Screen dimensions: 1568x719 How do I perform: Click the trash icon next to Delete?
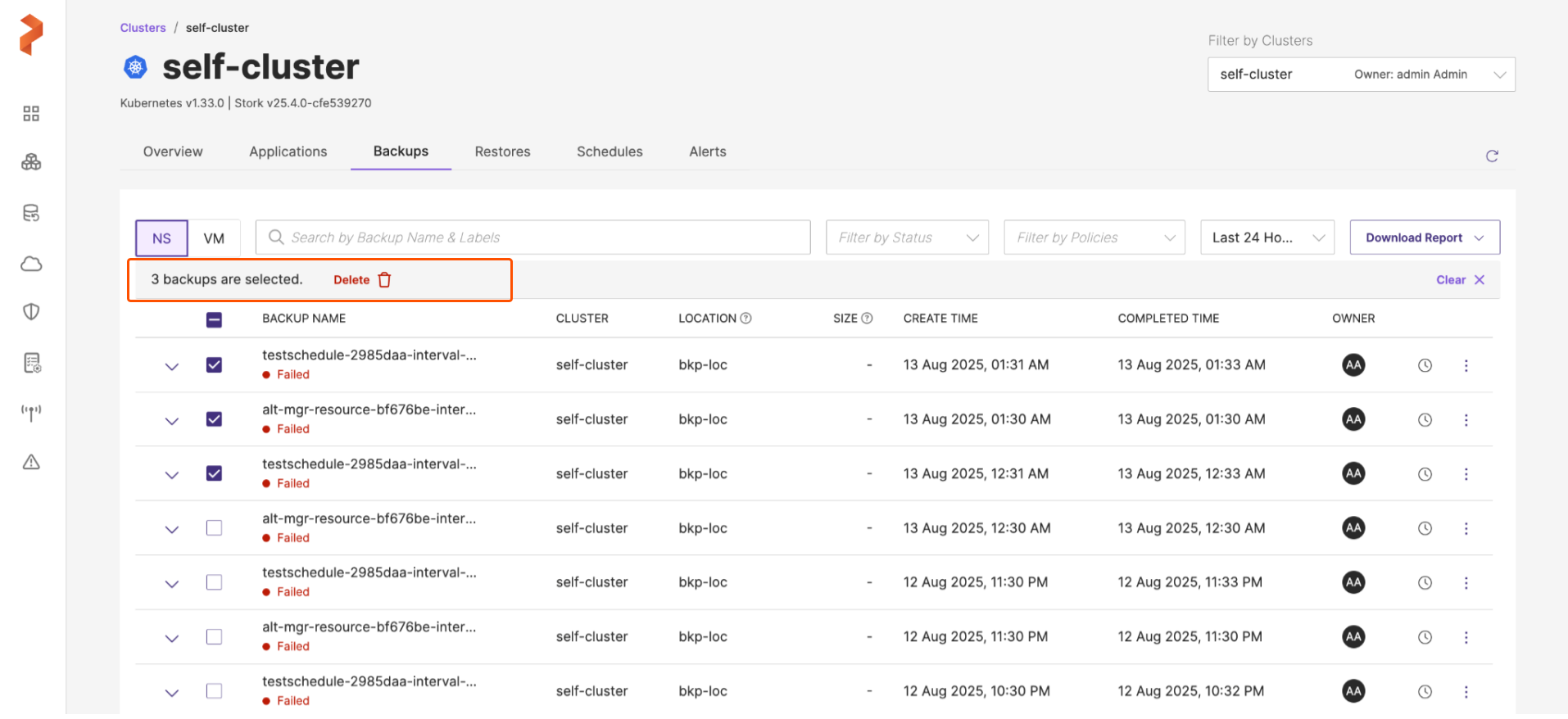pyautogui.click(x=384, y=280)
